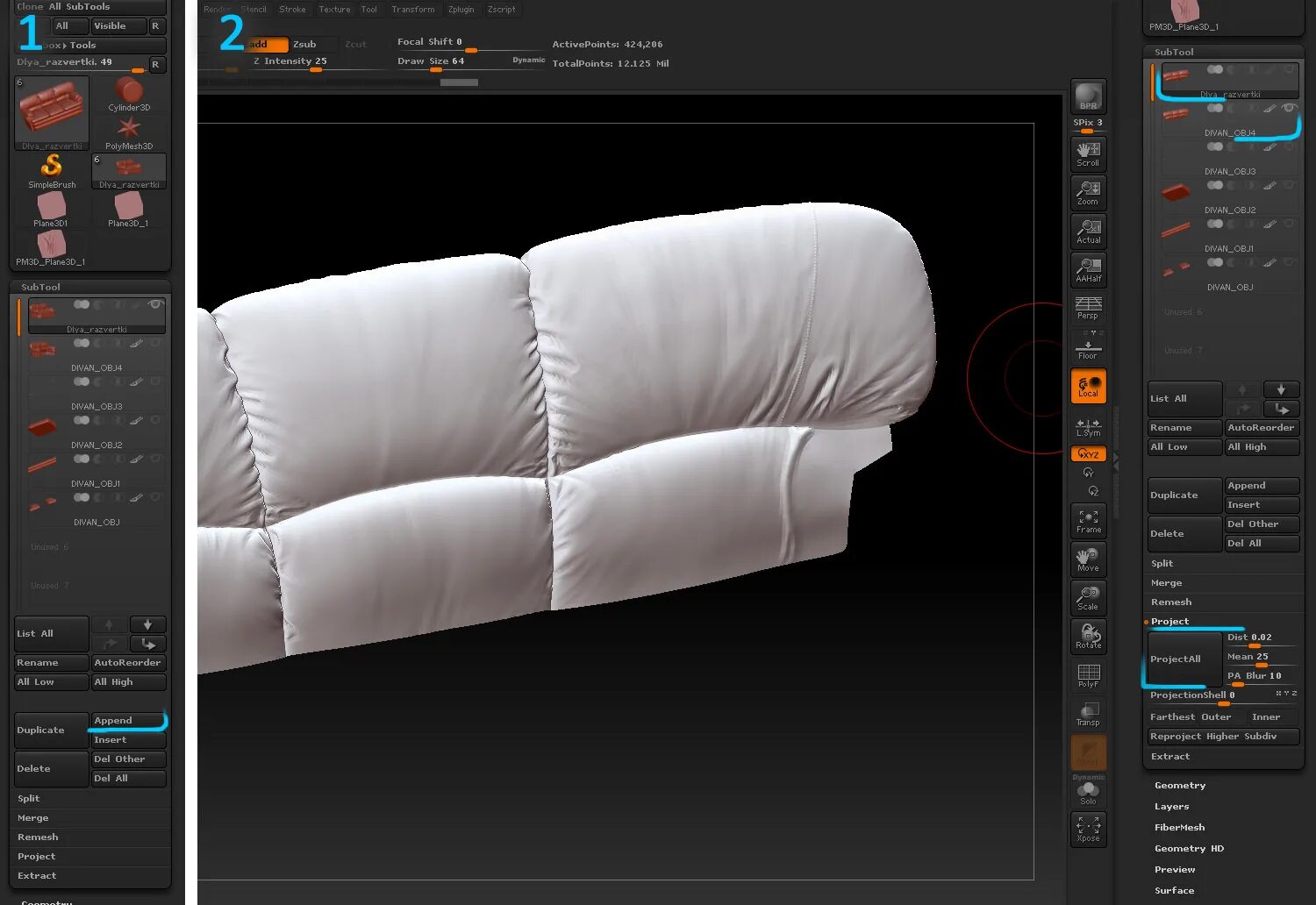Open the Zscript menu

coord(502,10)
